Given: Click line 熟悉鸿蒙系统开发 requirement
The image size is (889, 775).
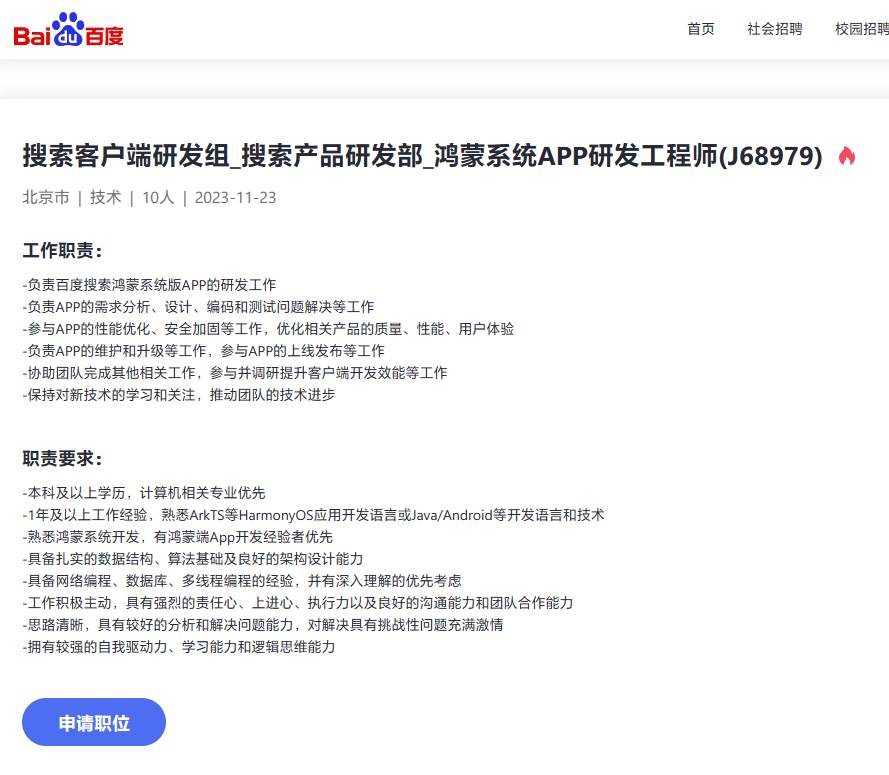Looking at the screenshot, I should [177, 537].
